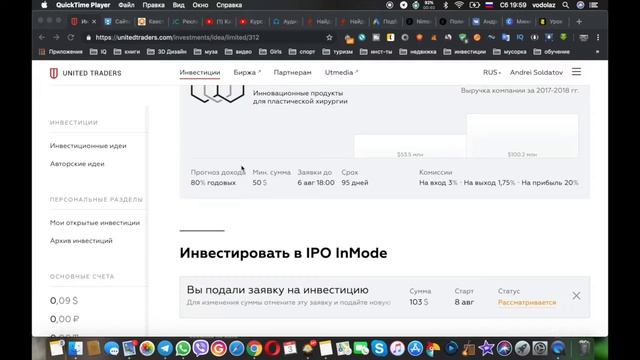Click the Рассматривается status text
Image resolution: width=640 pixels, height=360 pixels.
click(x=527, y=302)
